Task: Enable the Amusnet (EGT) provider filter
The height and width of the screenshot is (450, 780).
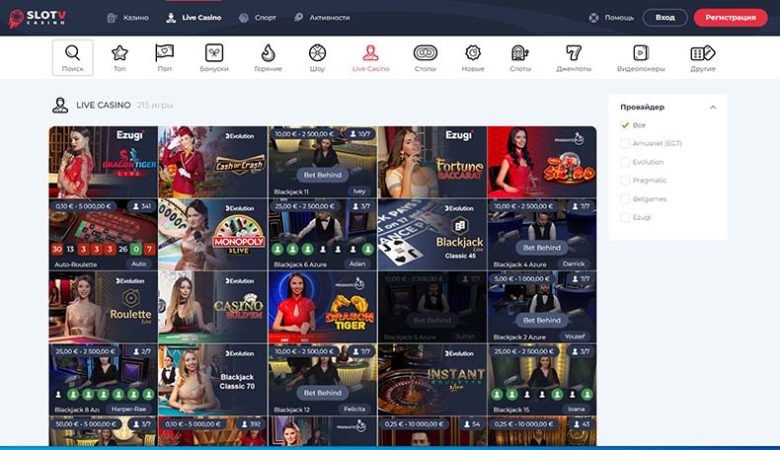Action: (625, 143)
